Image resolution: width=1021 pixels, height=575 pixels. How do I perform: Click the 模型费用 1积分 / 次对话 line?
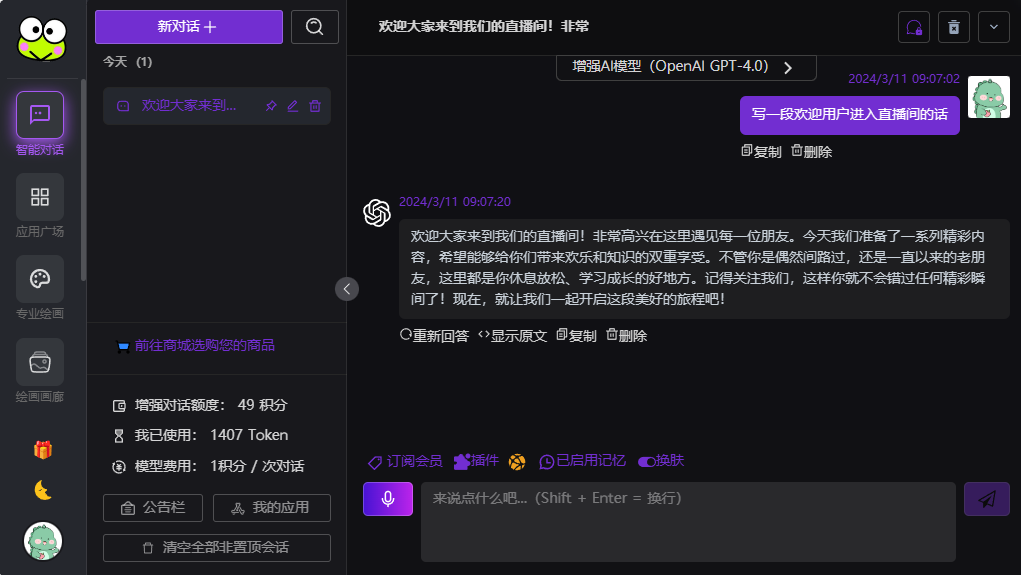pyautogui.click(x=208, y=466)
